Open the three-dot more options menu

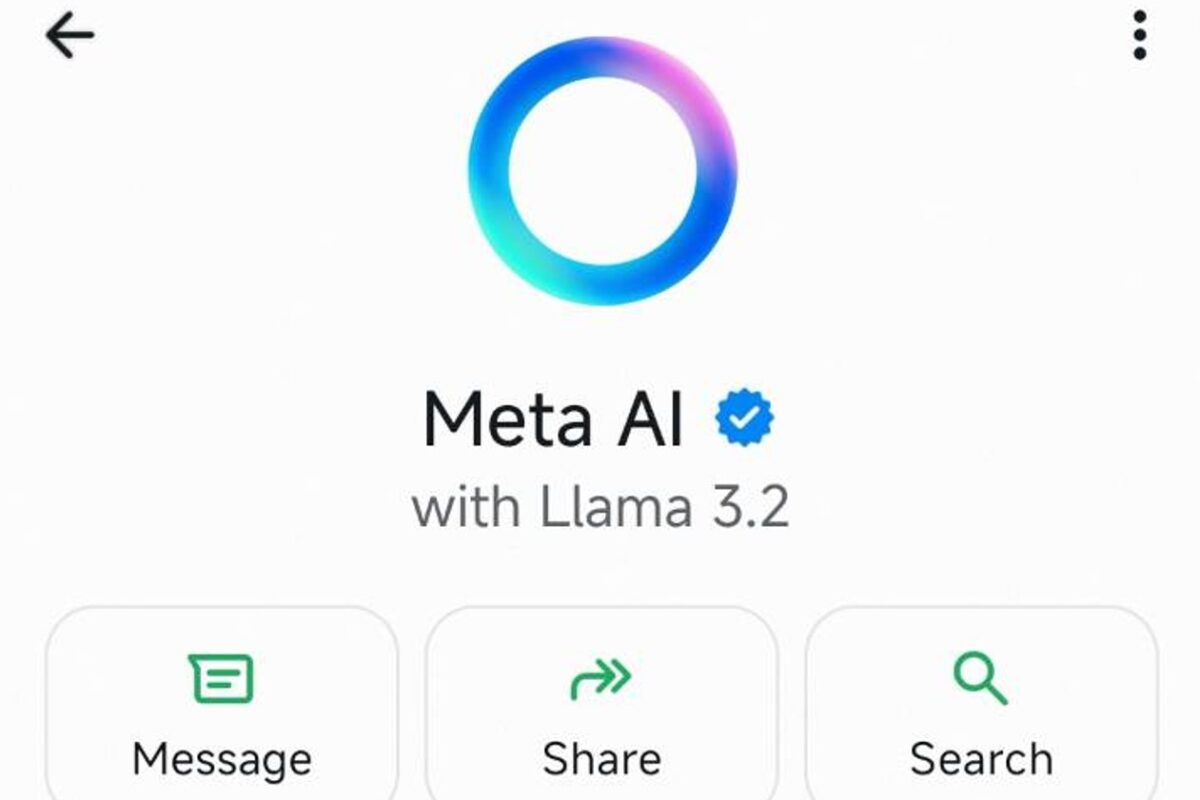coord(1139,36)
